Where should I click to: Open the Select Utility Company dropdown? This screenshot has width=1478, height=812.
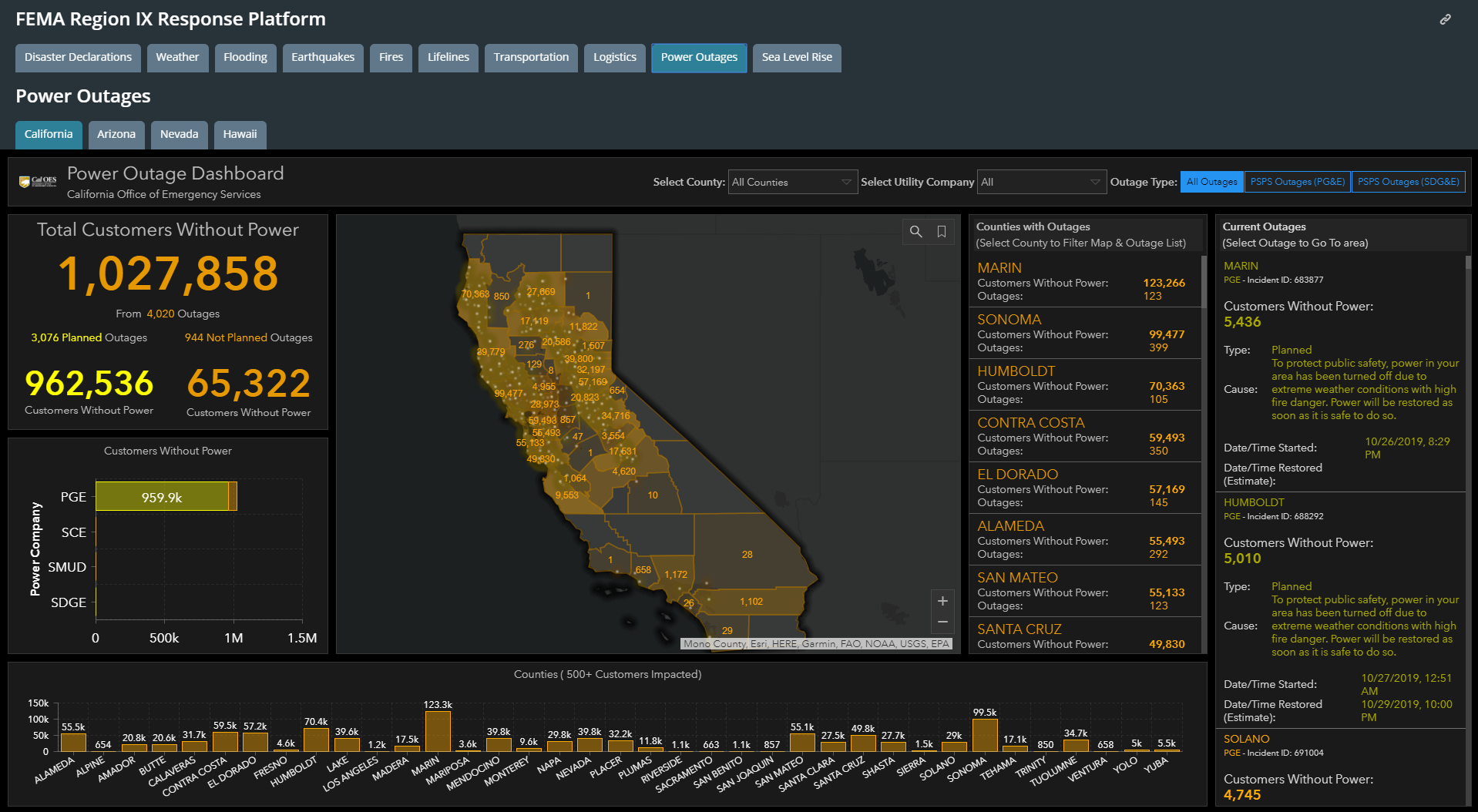pyautogui.click(x=1041, y=182)
